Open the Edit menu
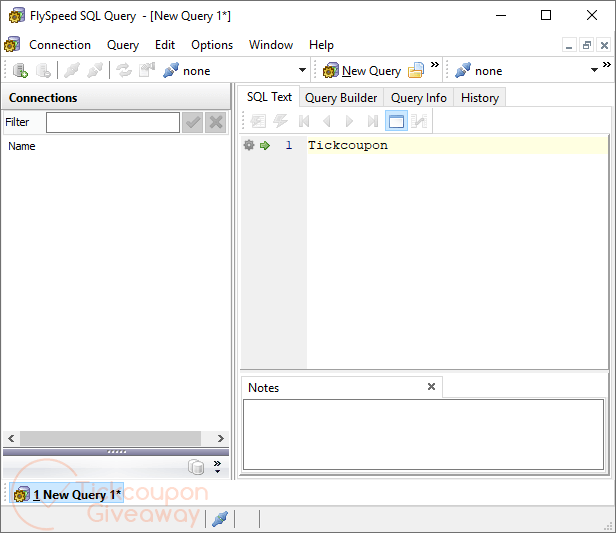Screen dimensions: 616x533 pos(165,45)
